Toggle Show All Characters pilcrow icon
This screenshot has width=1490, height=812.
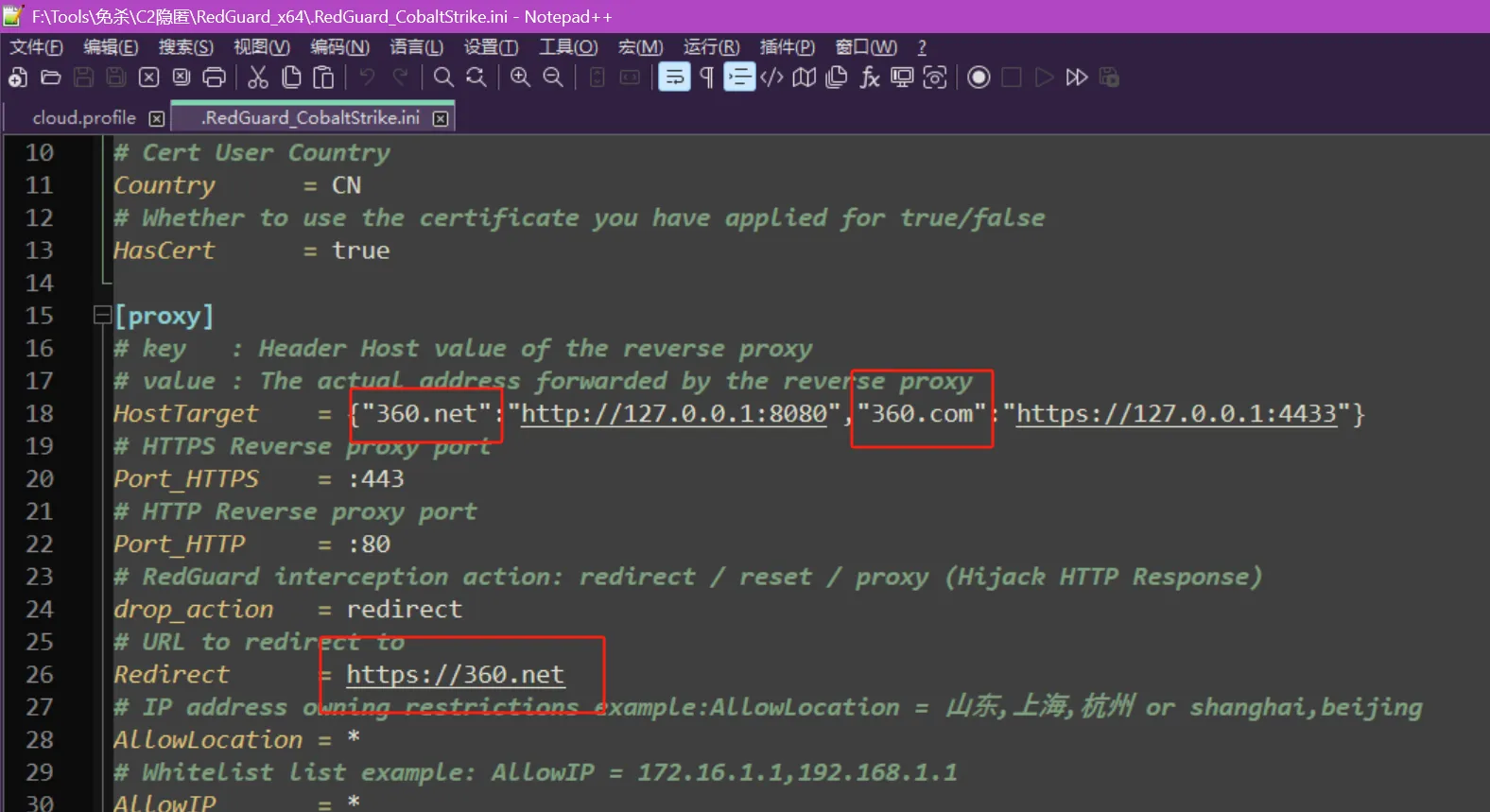(x=706, y=78)
